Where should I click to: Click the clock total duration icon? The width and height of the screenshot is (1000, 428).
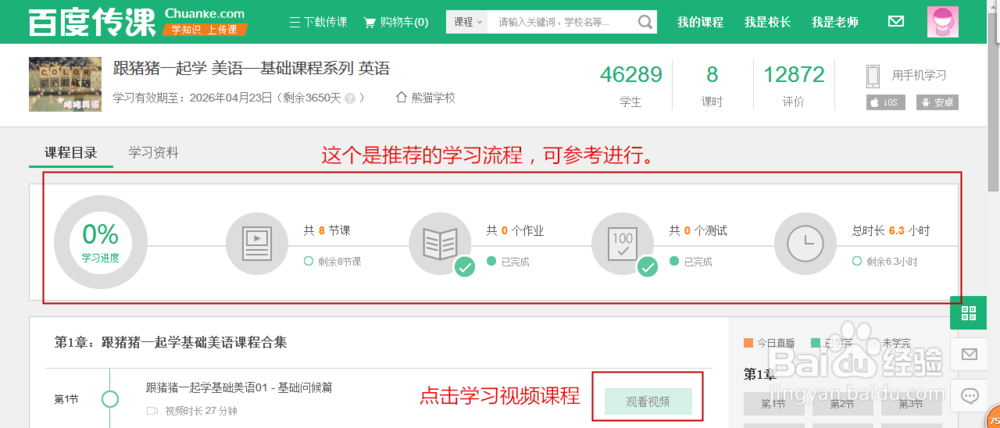click(x=804, y=244)
